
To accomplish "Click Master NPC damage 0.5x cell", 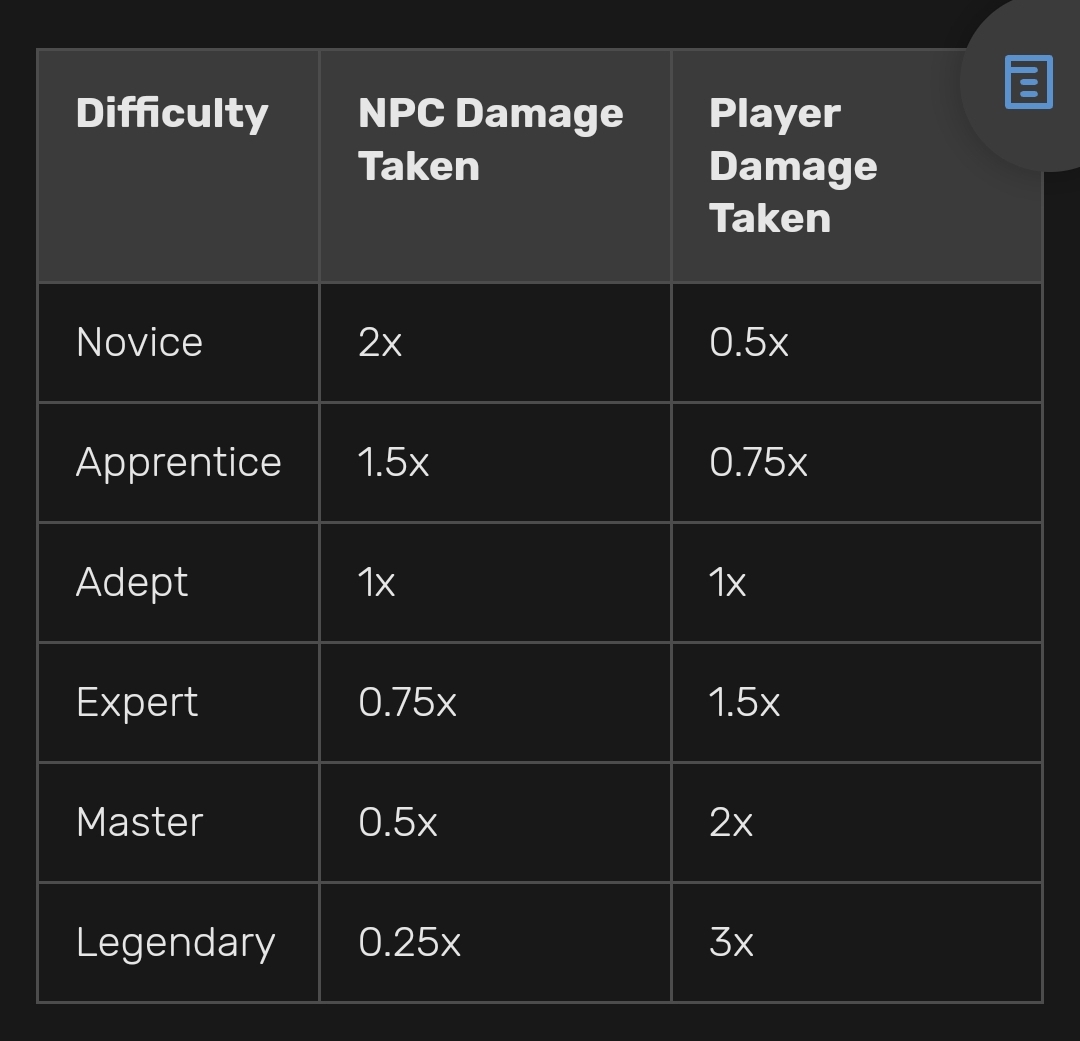I will point(495,822).
